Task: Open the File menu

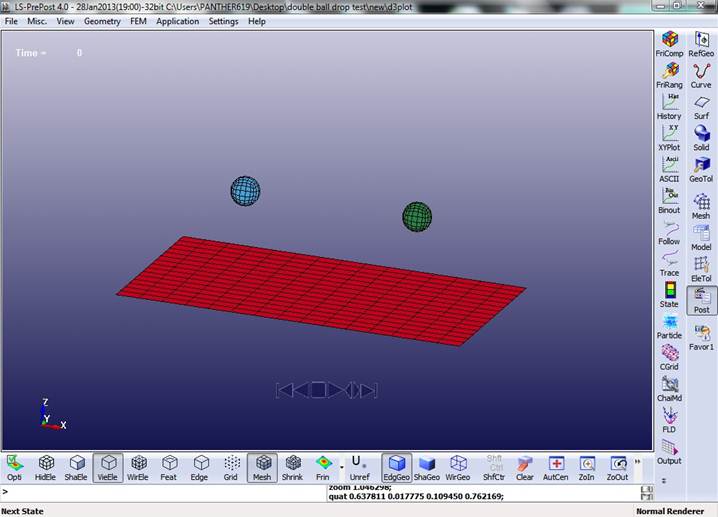Action: pos(11,21)
